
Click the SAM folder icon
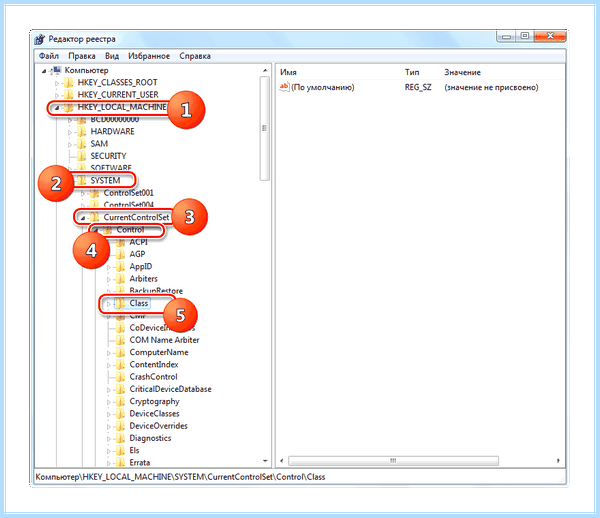coord(82,144)
